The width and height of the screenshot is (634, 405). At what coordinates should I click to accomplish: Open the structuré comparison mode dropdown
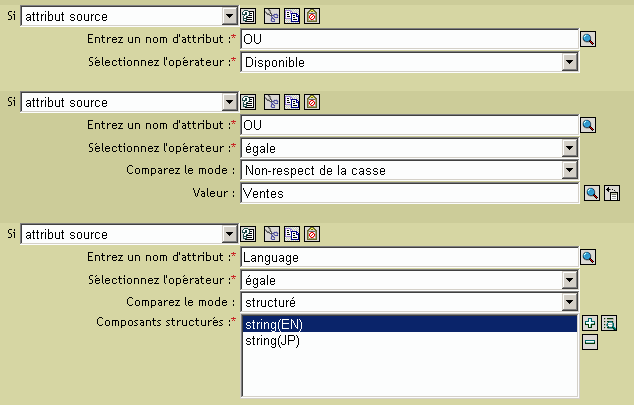(569, 301)
